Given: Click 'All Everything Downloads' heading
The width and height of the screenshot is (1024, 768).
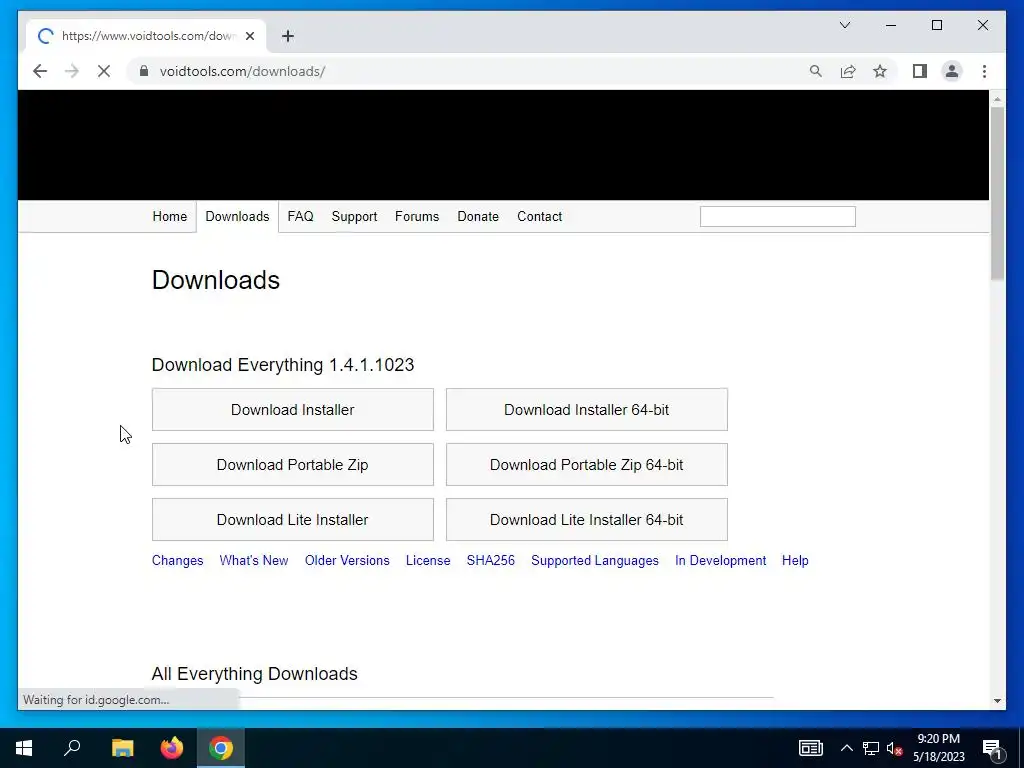Looking at the screenshot, I should [255, 673].
